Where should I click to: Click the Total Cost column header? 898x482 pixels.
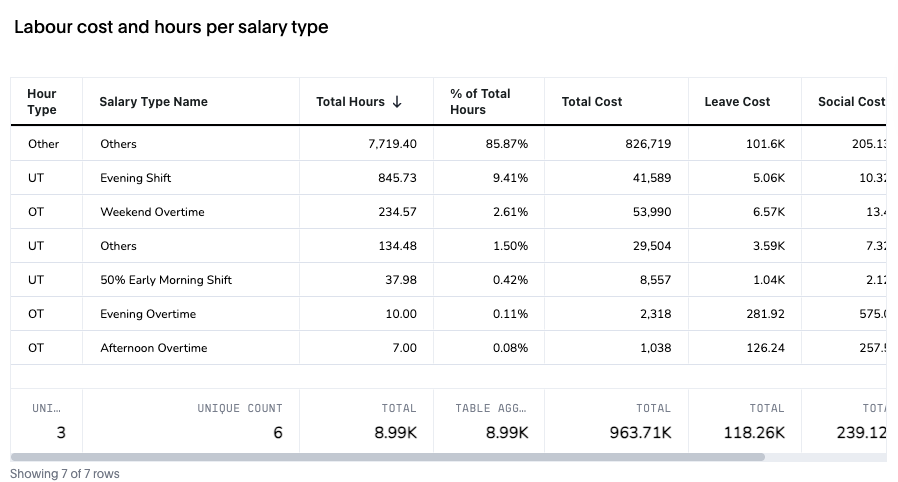click(x=592, y=102)
